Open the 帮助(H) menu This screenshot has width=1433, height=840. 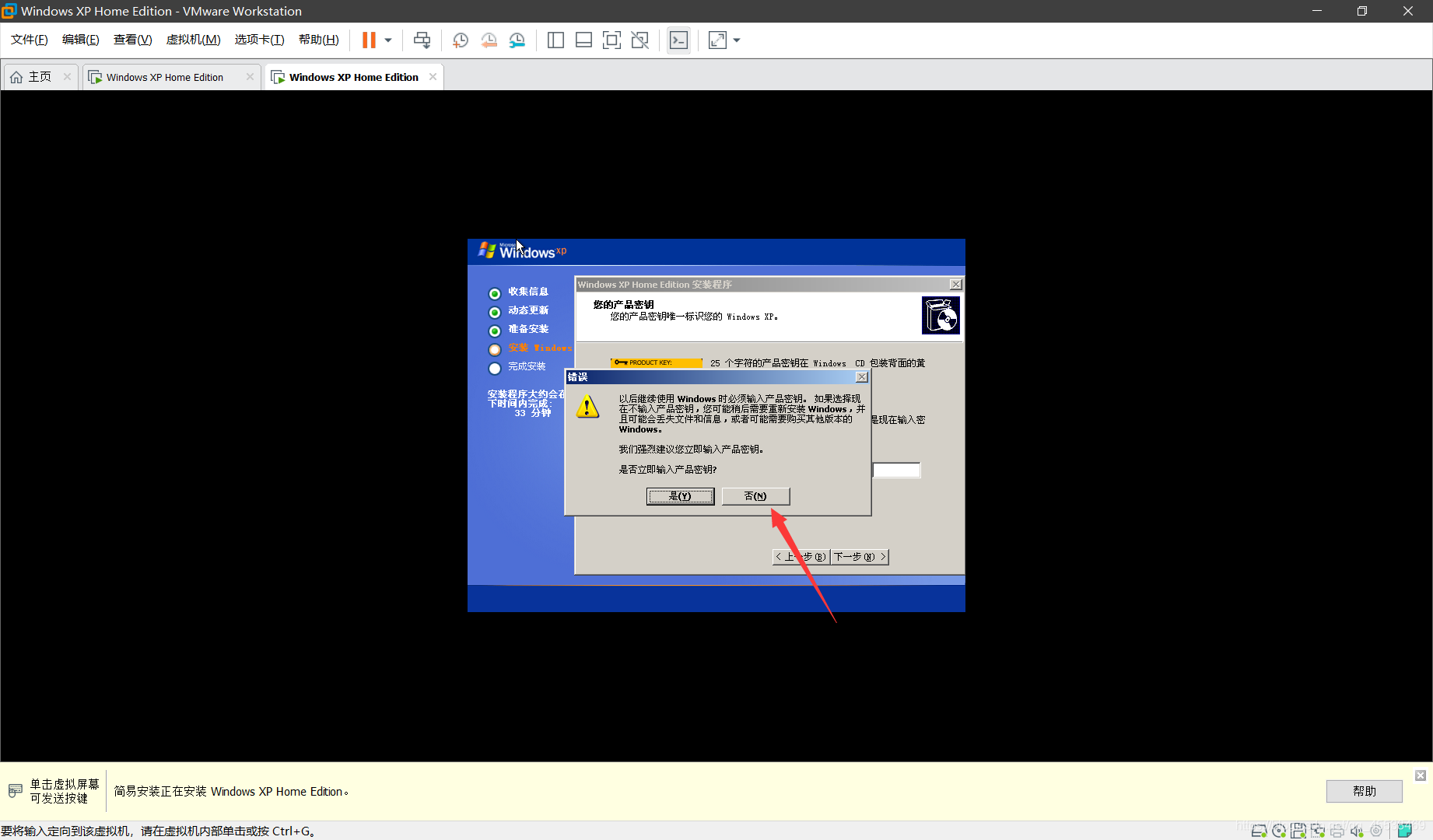pyautogui.click(x=319, y=40)
